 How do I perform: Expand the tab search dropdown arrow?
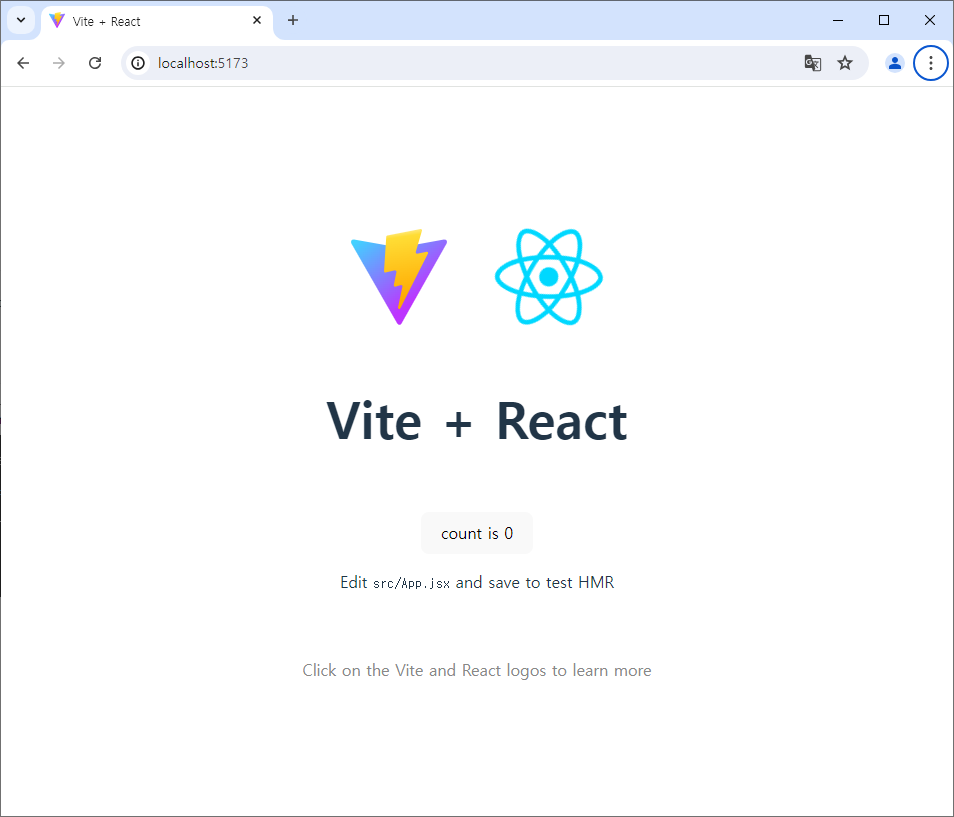pyautogui.click(x=21, y=20)
